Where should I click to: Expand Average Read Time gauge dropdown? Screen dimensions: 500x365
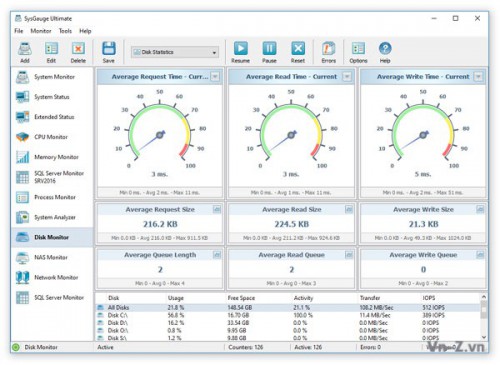[347, 77]
